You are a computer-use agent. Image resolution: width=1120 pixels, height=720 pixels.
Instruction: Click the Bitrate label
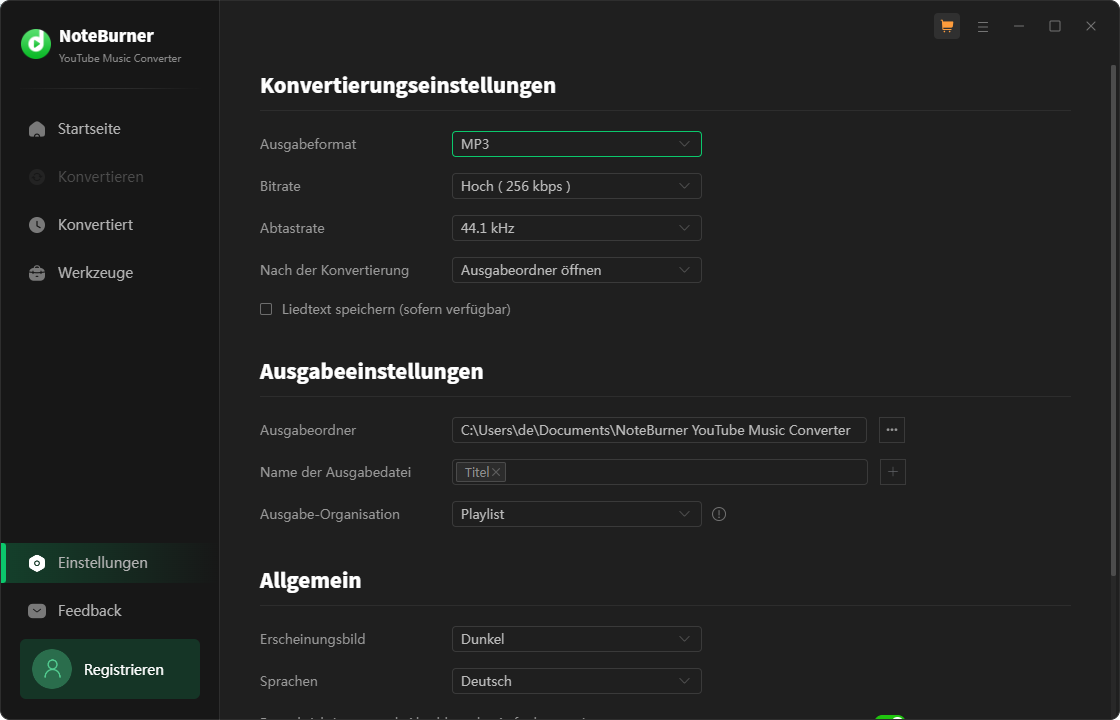[280, 186]
